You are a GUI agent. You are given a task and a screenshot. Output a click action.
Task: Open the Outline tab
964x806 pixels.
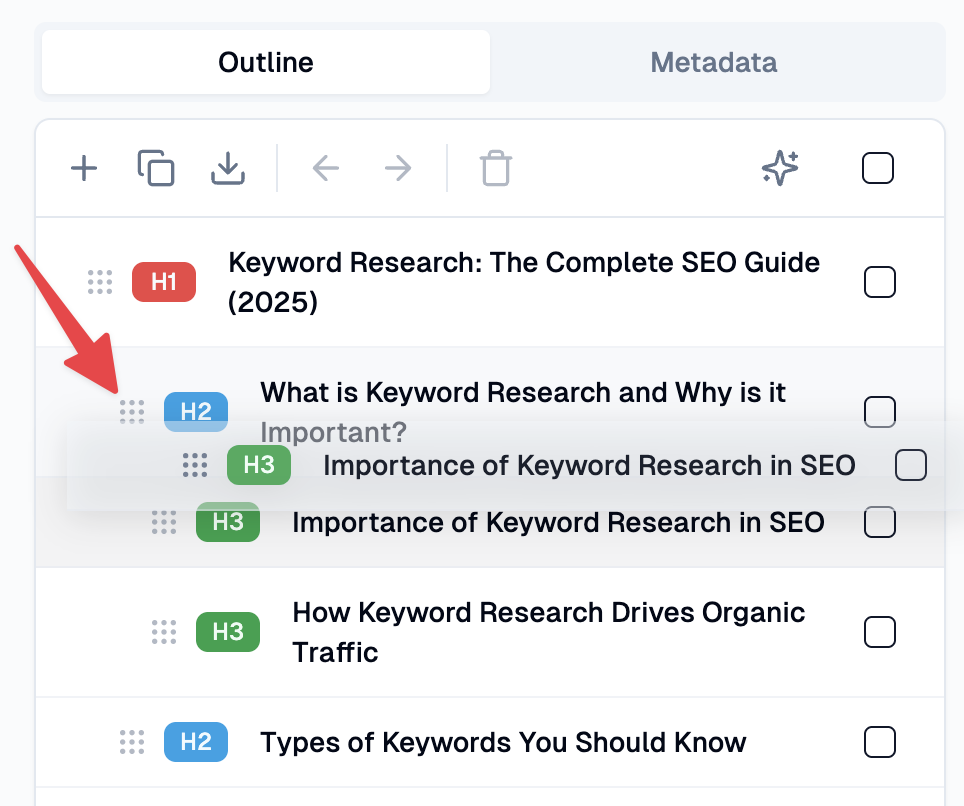pos(266,62)
